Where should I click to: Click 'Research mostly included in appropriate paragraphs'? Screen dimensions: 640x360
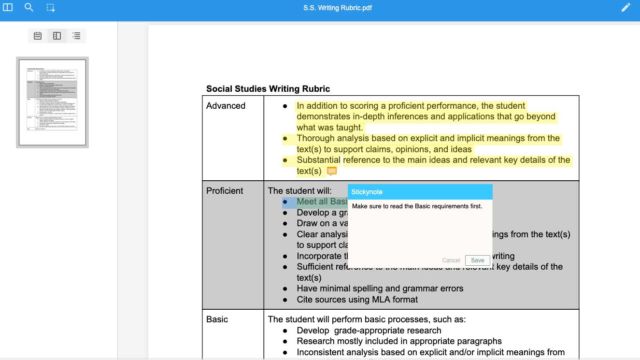(x=399, y=341)
